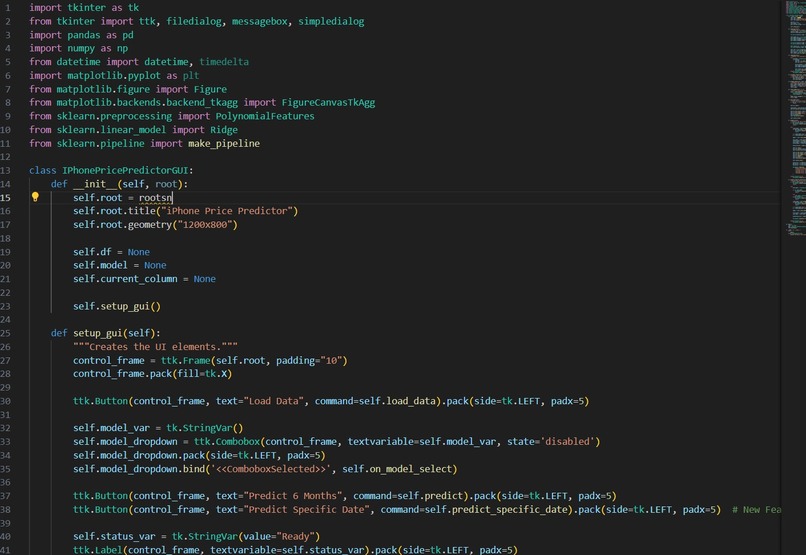Screen dimensions: 806x555
Task: Click 'Ridge' import on line 10
Action: click(224, 130)
